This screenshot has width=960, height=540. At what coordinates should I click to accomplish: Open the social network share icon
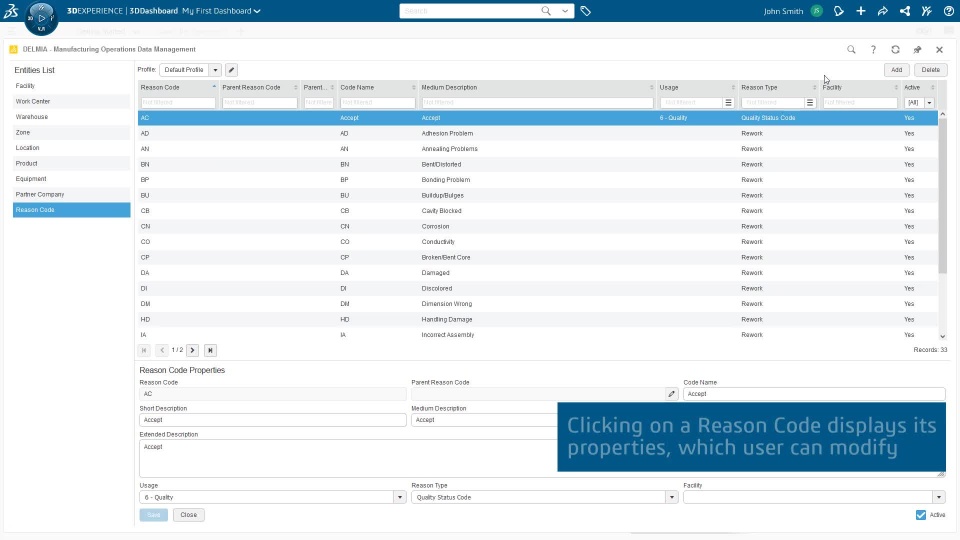pyautogui.click(x=905, y=11)
